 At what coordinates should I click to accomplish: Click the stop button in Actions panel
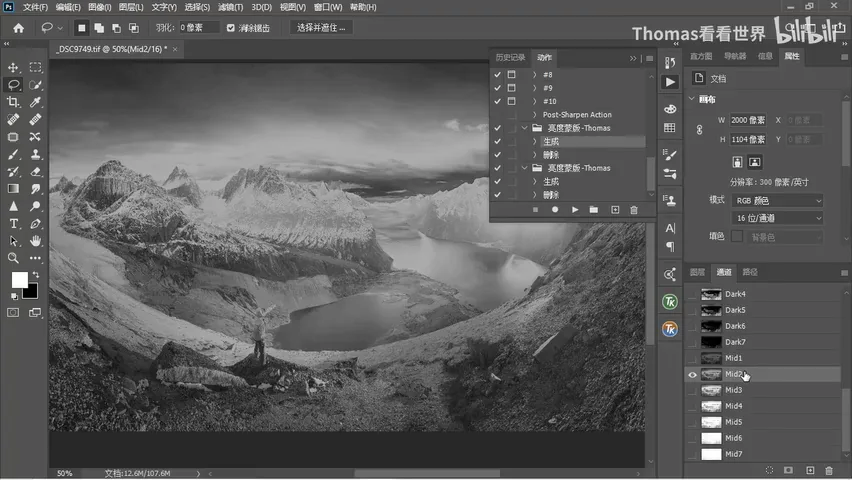tap(535, 210)
